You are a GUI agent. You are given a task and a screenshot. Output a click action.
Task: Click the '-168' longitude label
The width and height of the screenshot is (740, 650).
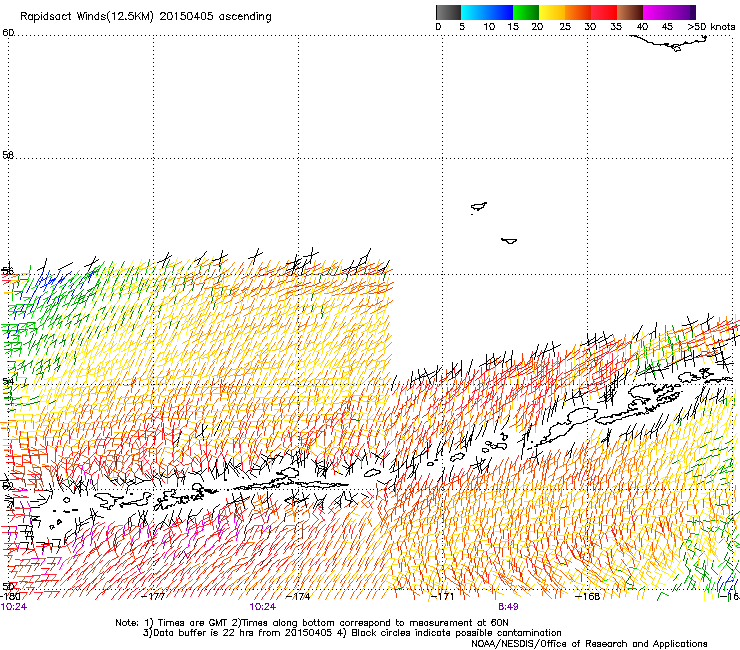[x=588, y=596]
